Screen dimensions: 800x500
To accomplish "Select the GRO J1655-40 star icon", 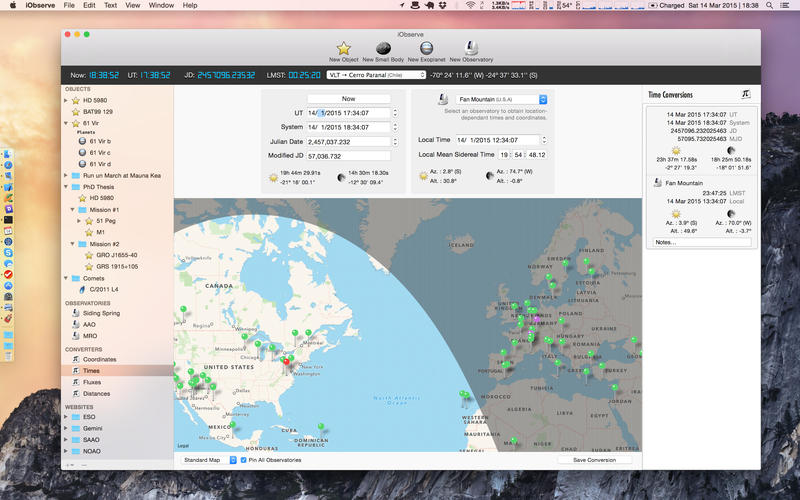I will pyautogui.click(x=89, y=255).
